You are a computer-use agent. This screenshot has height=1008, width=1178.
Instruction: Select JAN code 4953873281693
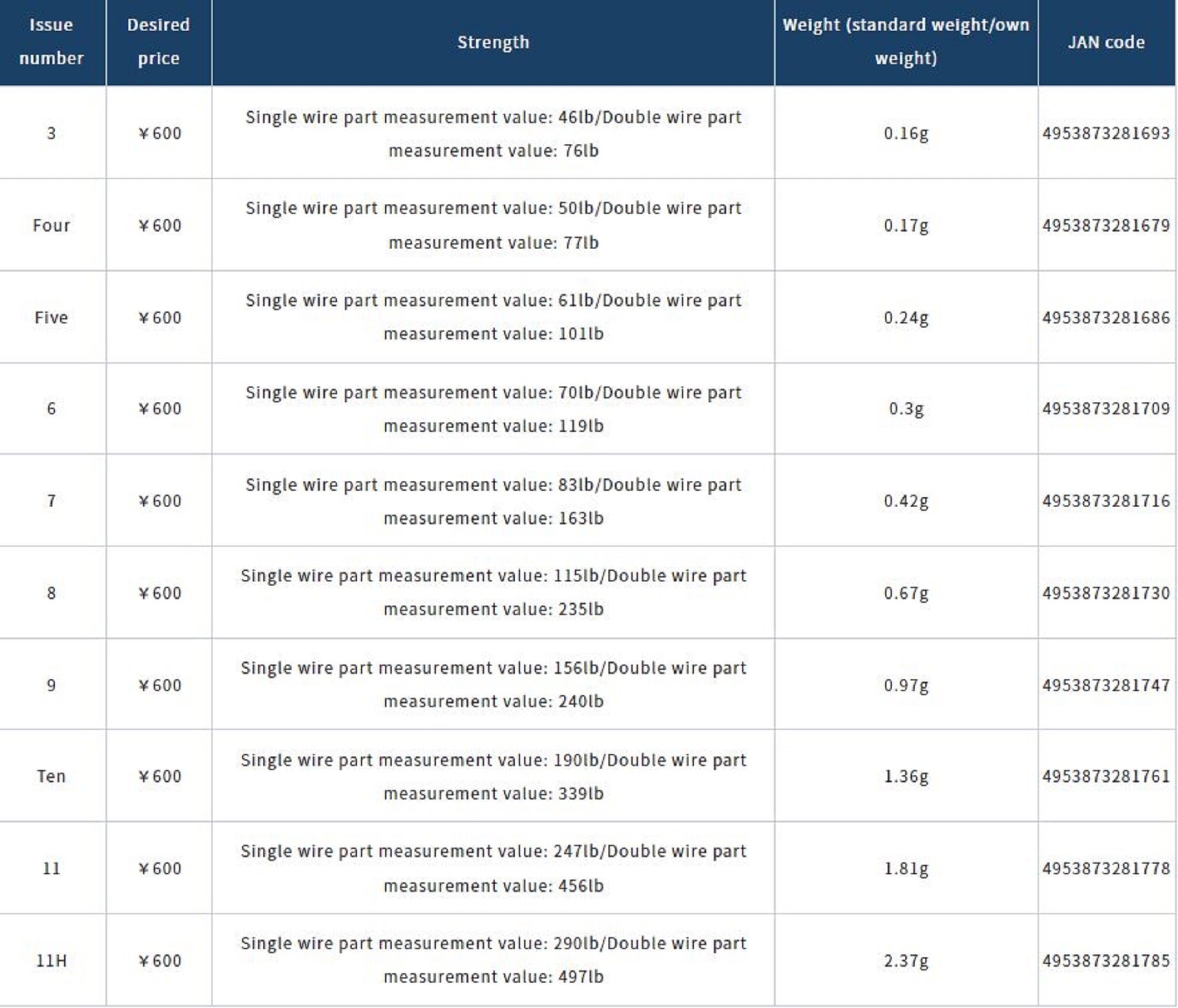(1106, 133)
